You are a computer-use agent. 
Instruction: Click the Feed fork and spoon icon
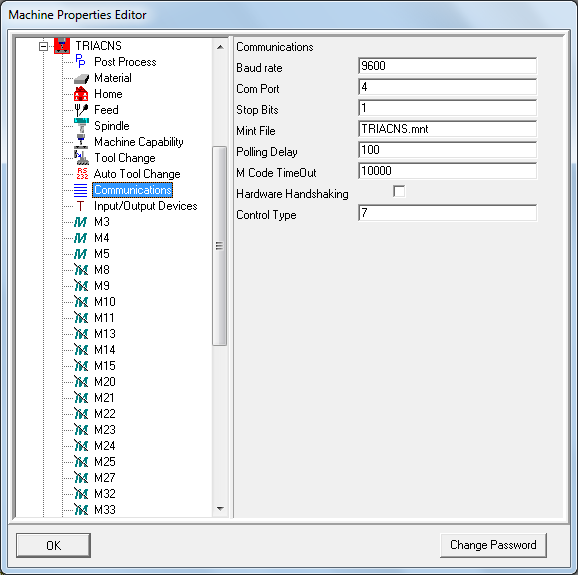(81, 110)
